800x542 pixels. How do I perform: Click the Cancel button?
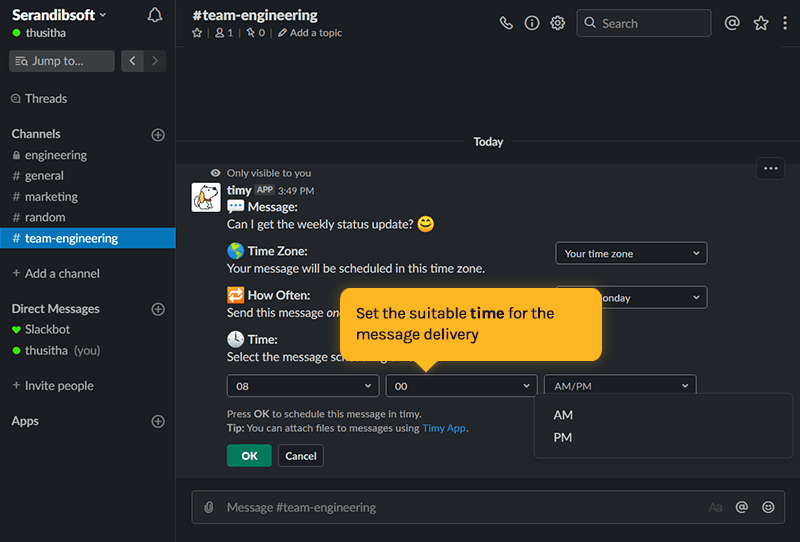(301, 456)
